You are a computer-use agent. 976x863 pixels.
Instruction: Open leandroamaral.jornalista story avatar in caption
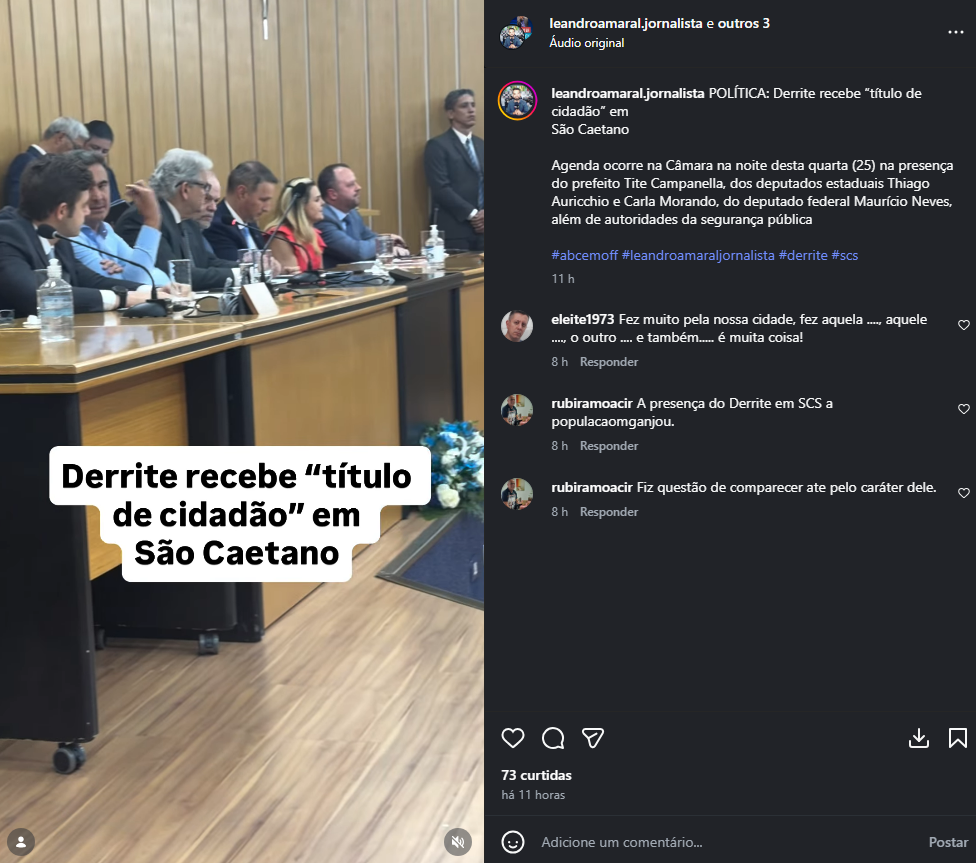tap(517, 100)
